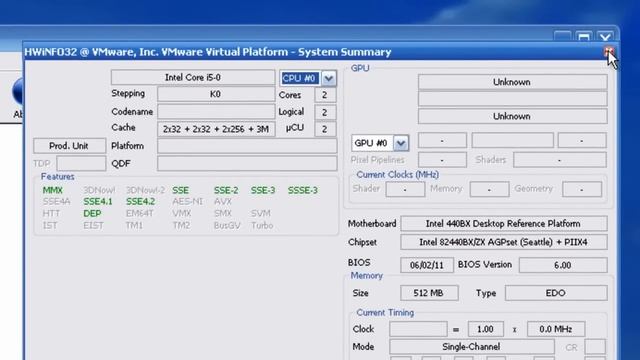This screenshot has width=640, height=360.
Task: Click the Memory Type EDO field
Action: pos(556,293)
